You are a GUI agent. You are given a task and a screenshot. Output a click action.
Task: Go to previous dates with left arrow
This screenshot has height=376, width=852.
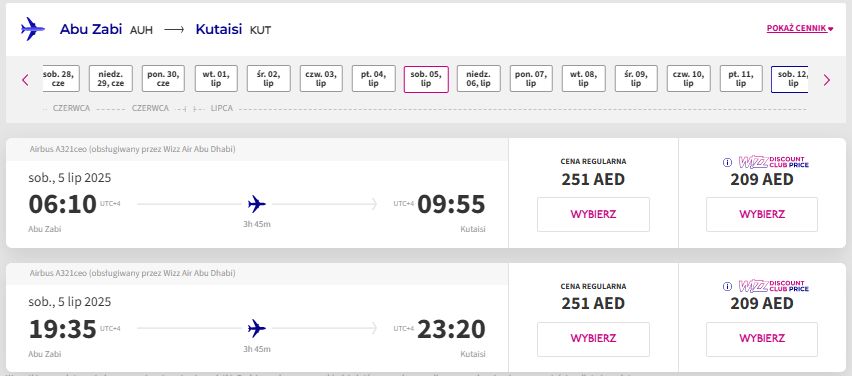pyautogui.click(x=25, y=80)
